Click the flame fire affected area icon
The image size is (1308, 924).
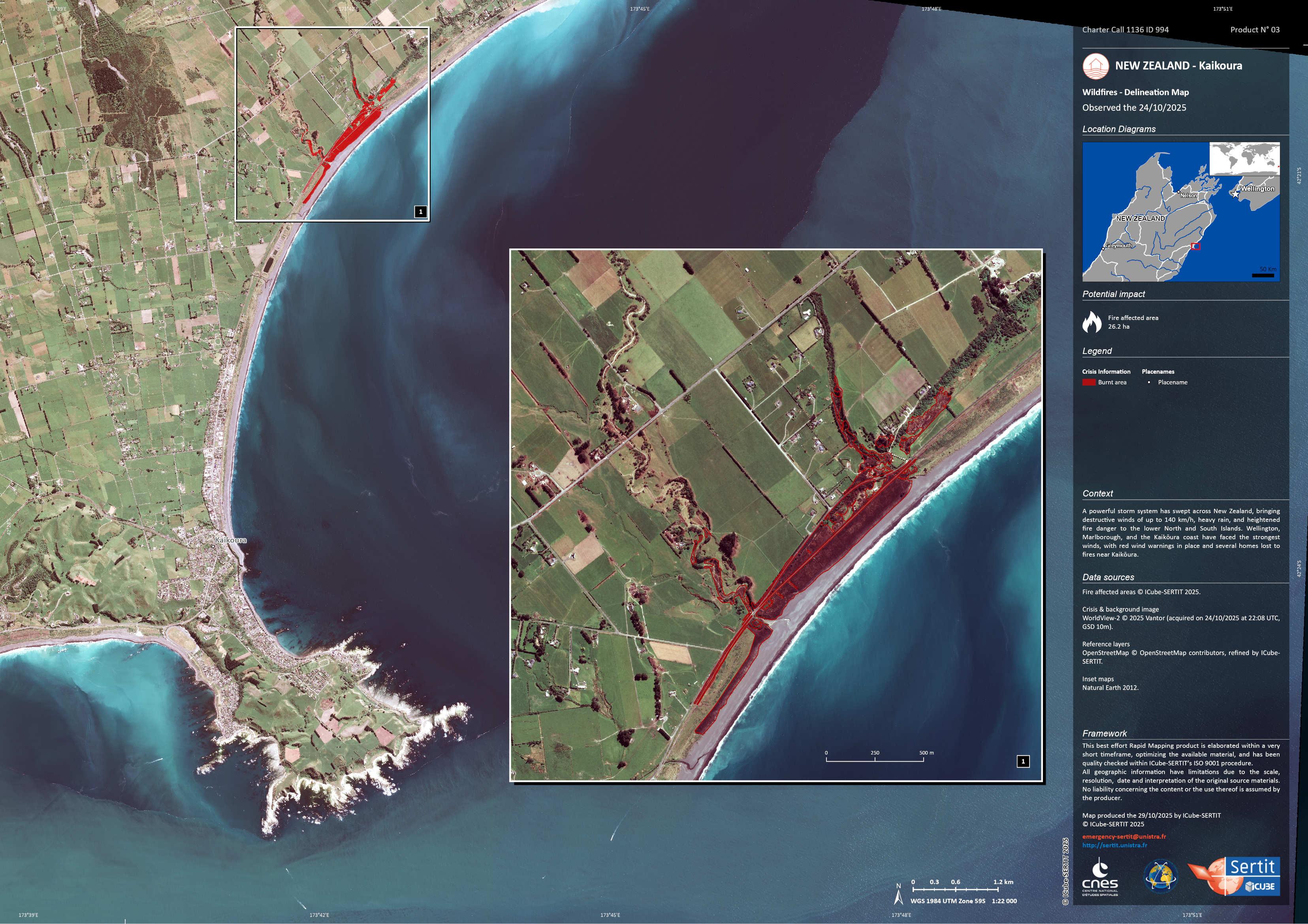click(x=1092, y=322)
